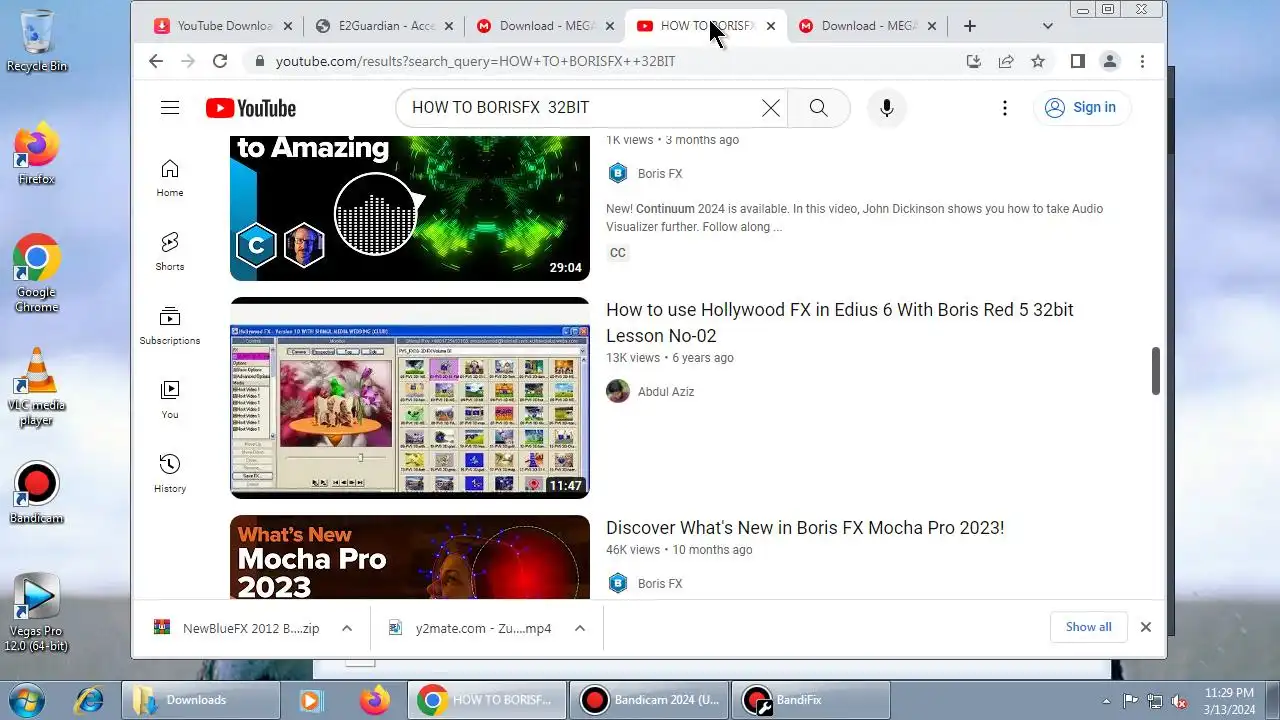Open Bandicam desktop shortcut
This screenshot has height=720, width=1280.
[x=37, y=492]
